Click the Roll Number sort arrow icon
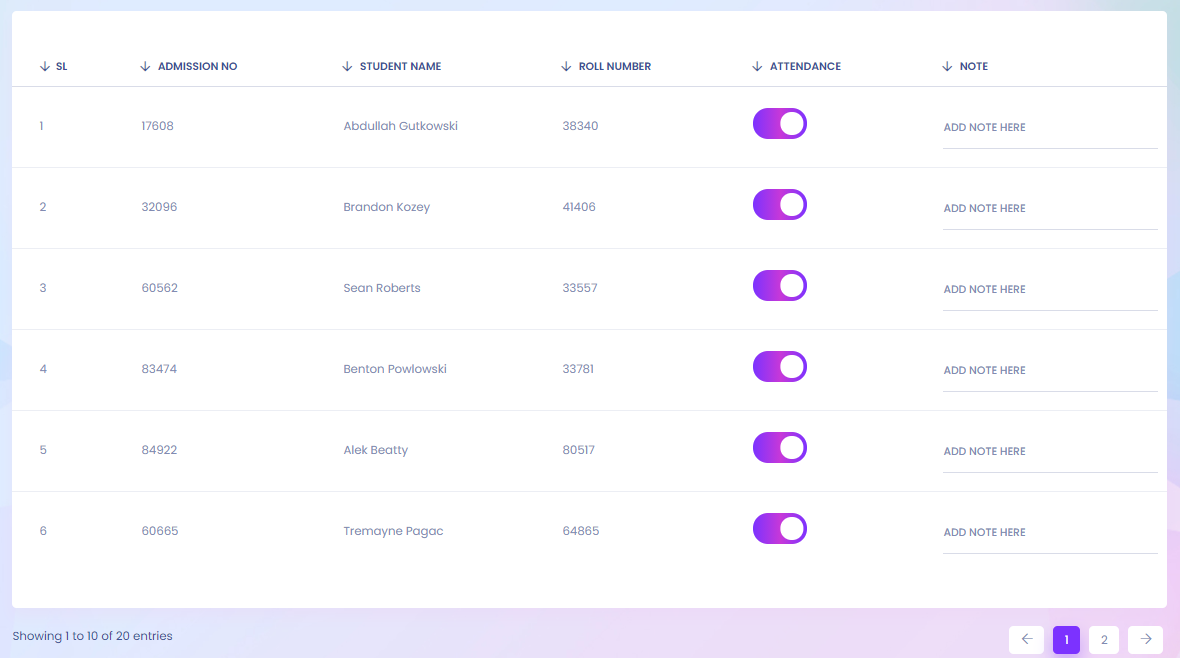1180x658 pixels. point(567,67)
